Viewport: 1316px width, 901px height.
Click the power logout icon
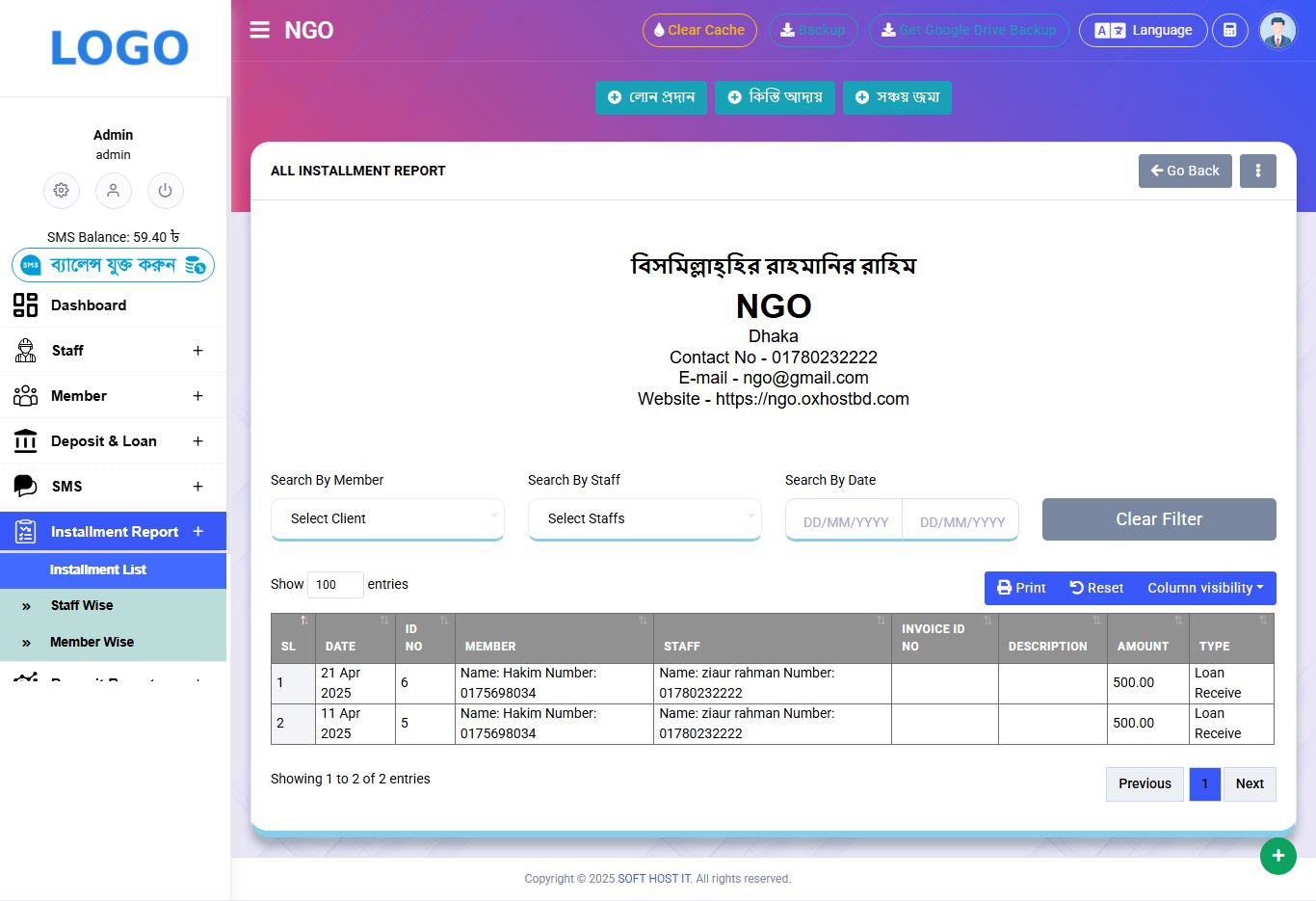pos(165,191)
